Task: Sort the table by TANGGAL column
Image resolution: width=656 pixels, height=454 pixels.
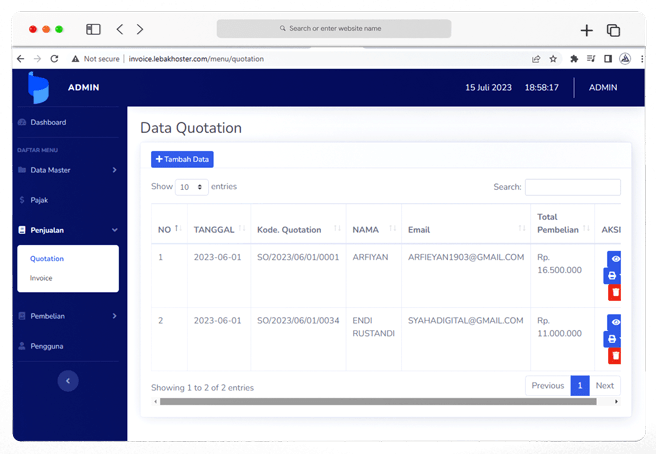Action: click(x=219, y=229)
